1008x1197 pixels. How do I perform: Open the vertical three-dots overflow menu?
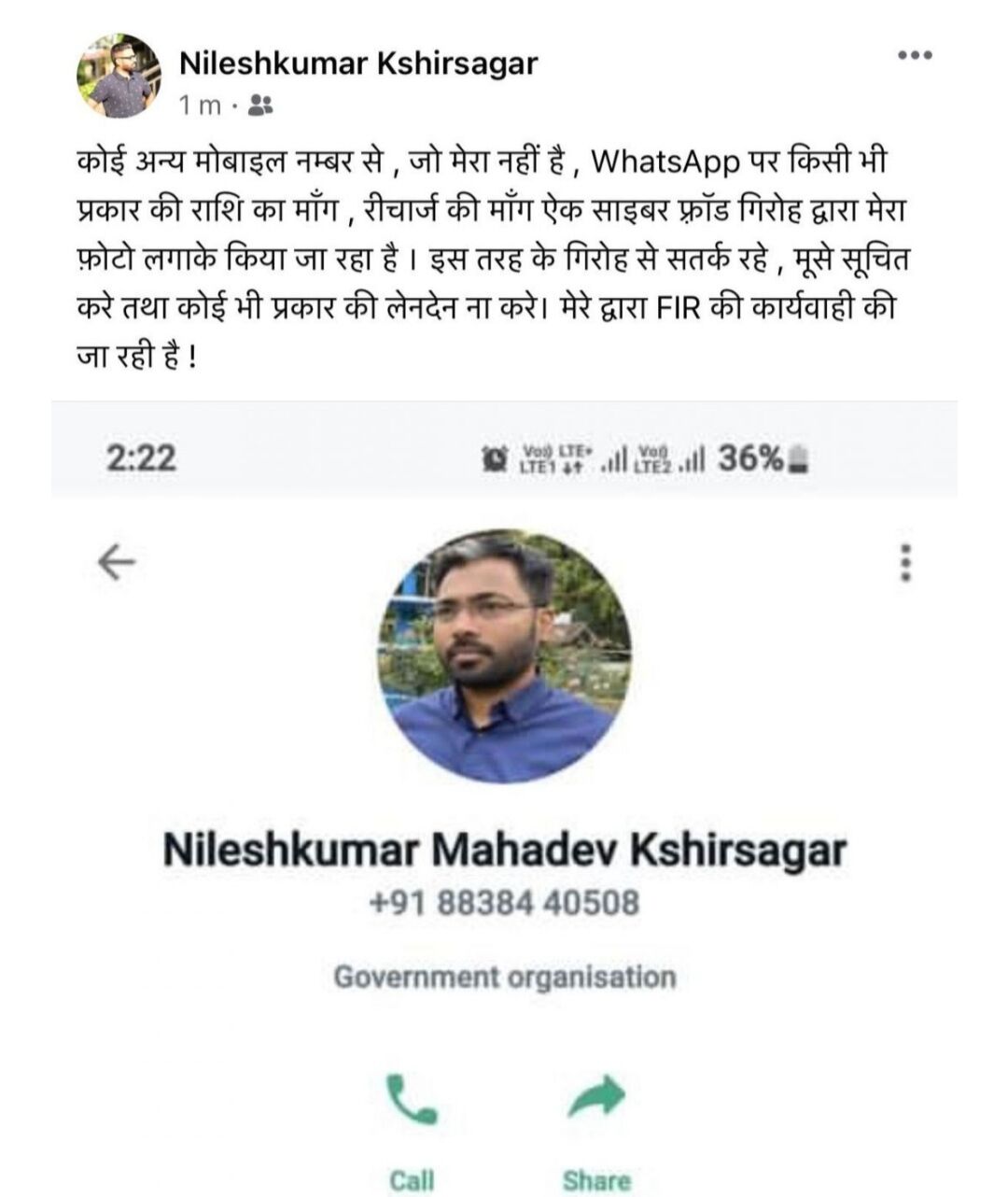tap(904, 563)
